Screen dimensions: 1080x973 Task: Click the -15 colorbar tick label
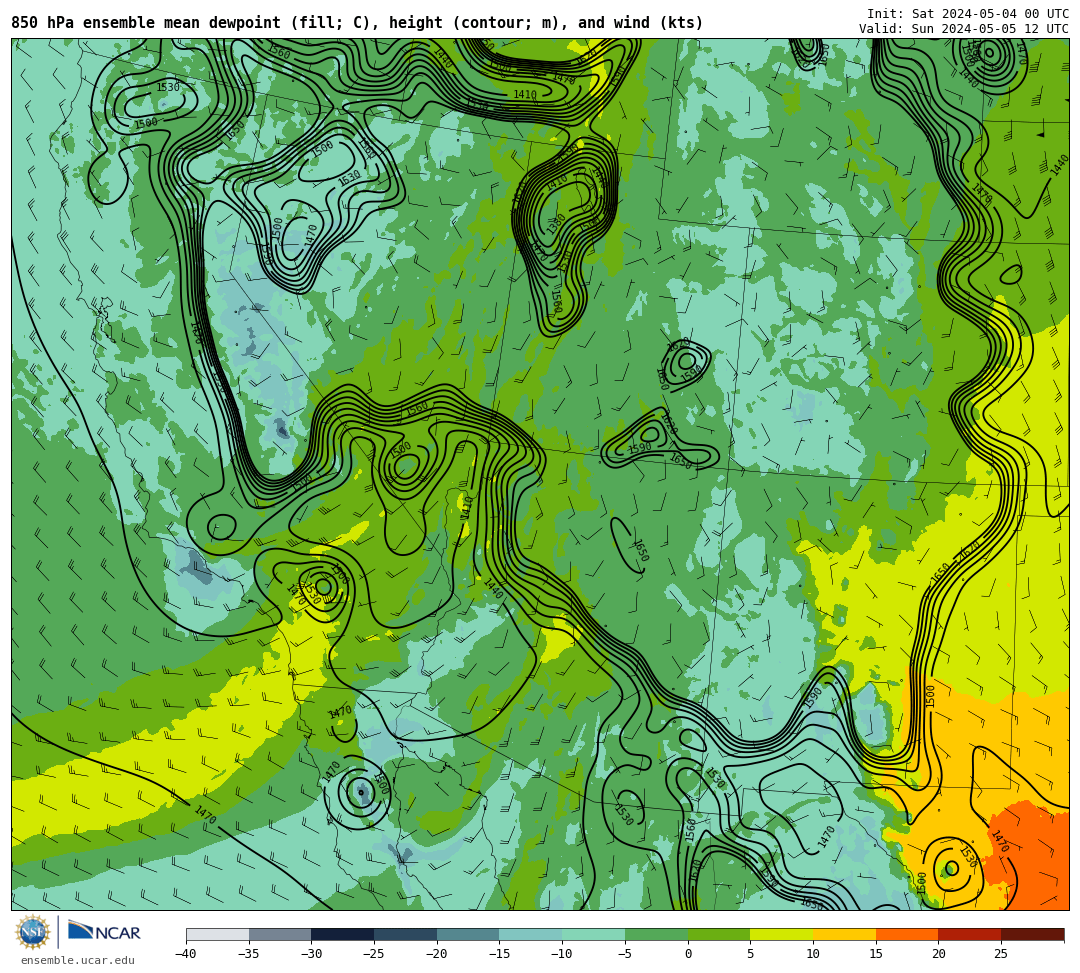499,954
